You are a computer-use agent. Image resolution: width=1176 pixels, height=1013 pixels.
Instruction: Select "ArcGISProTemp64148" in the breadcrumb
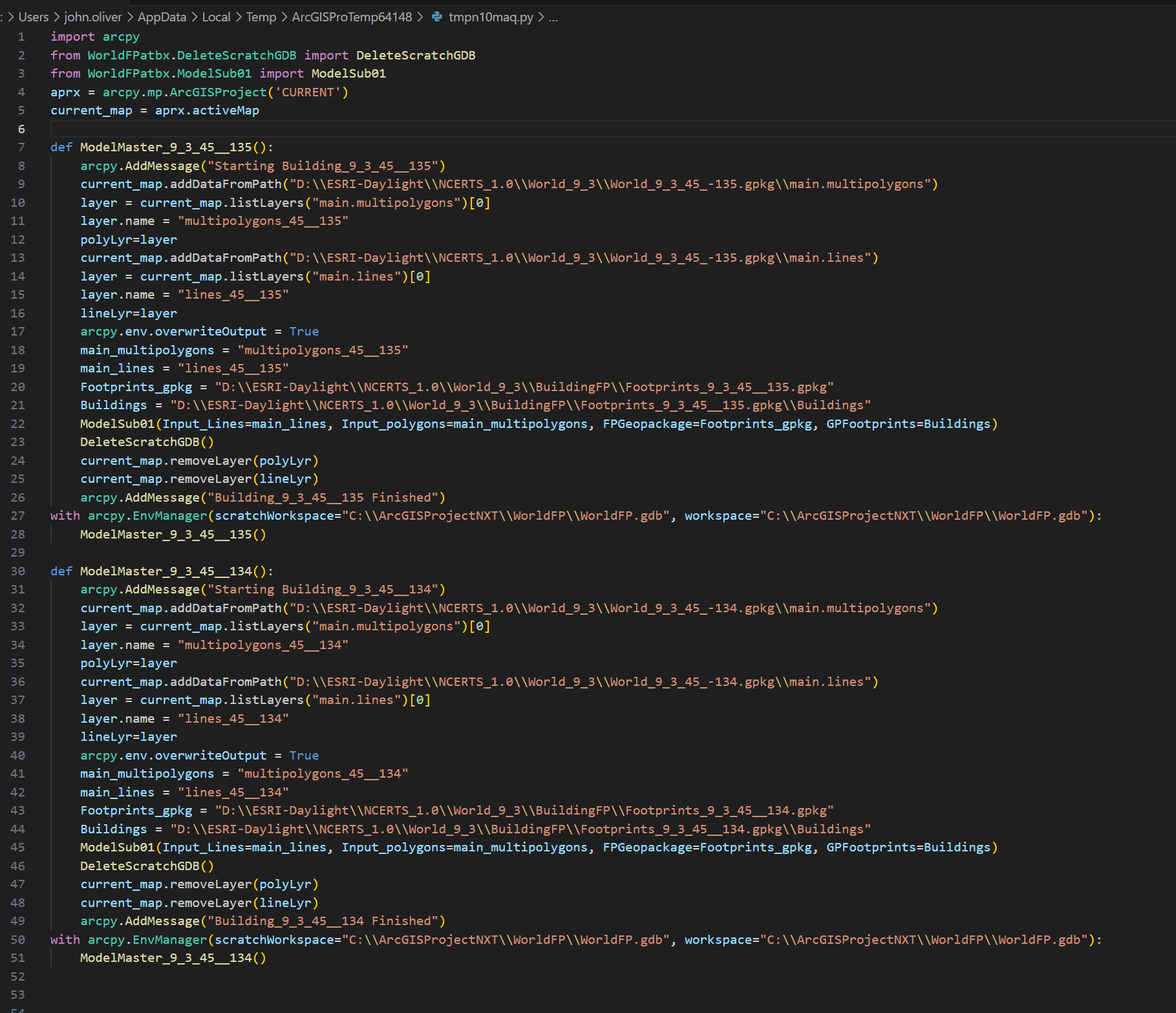pyautogui.click(x=352, y=17)
